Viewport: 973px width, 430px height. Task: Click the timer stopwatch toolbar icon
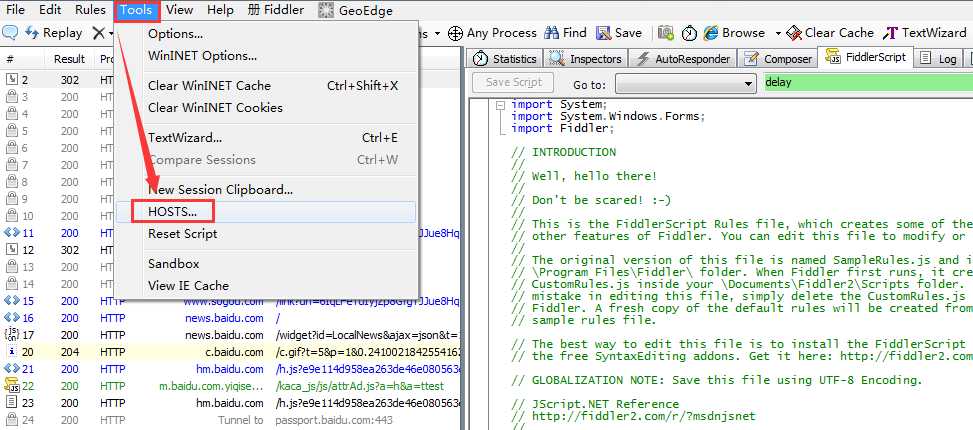click(x=689, y=33)
